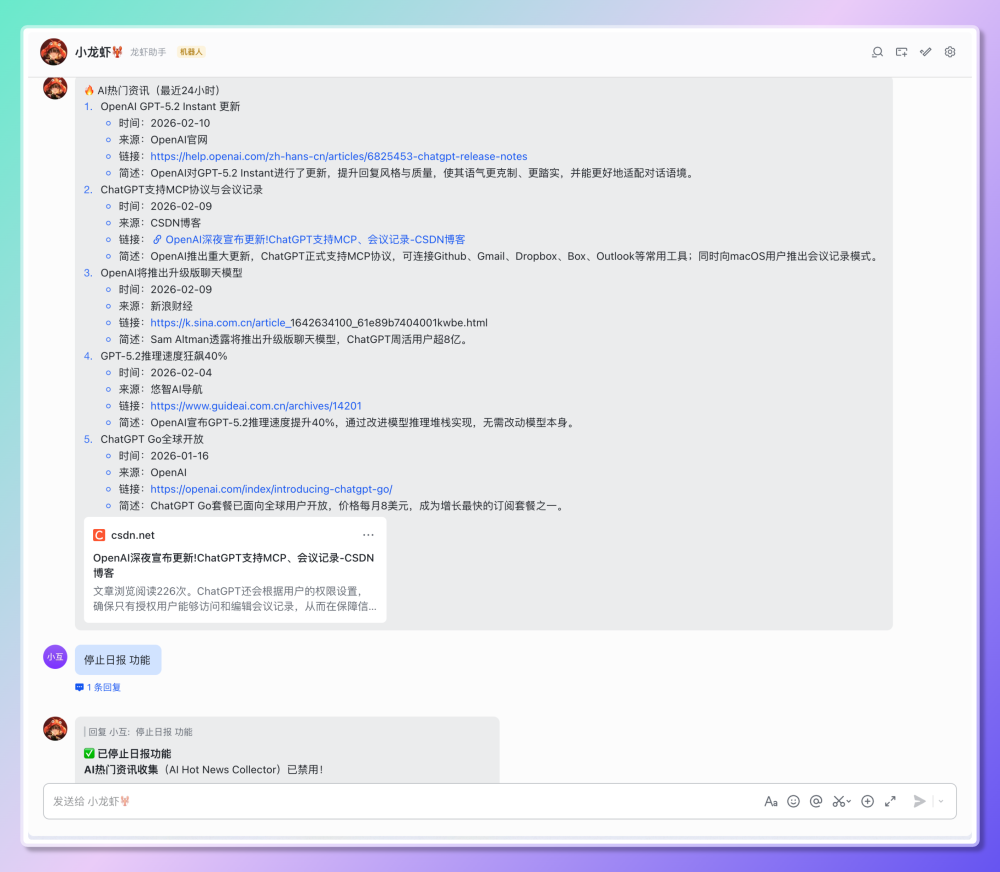Image resolution: width=1000 pixels, height=872 pixels.
Task: Open the emoji picker in the input bar
Action: tap(793, 801)
